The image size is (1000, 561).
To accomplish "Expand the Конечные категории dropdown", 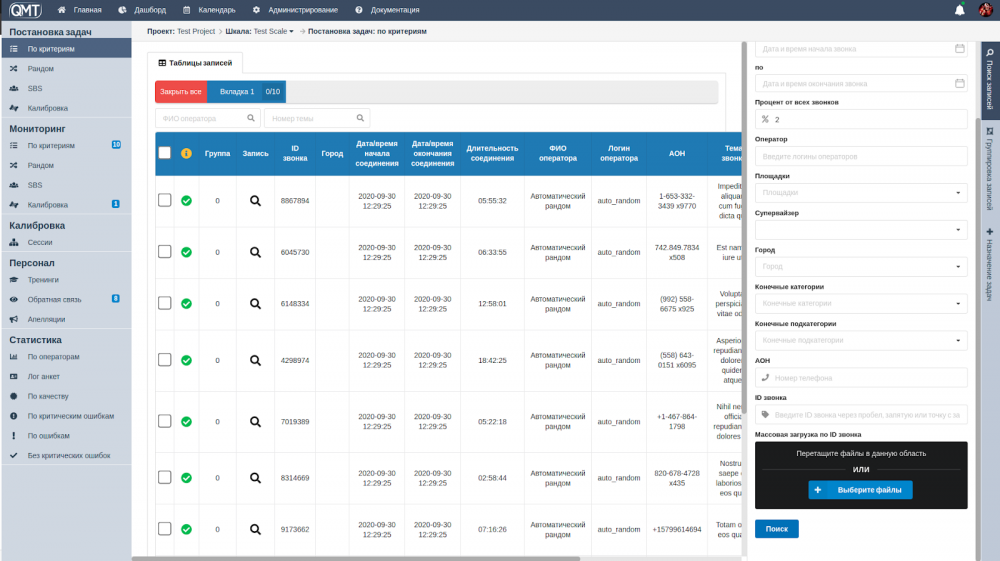I will click(x=861, y=303).
